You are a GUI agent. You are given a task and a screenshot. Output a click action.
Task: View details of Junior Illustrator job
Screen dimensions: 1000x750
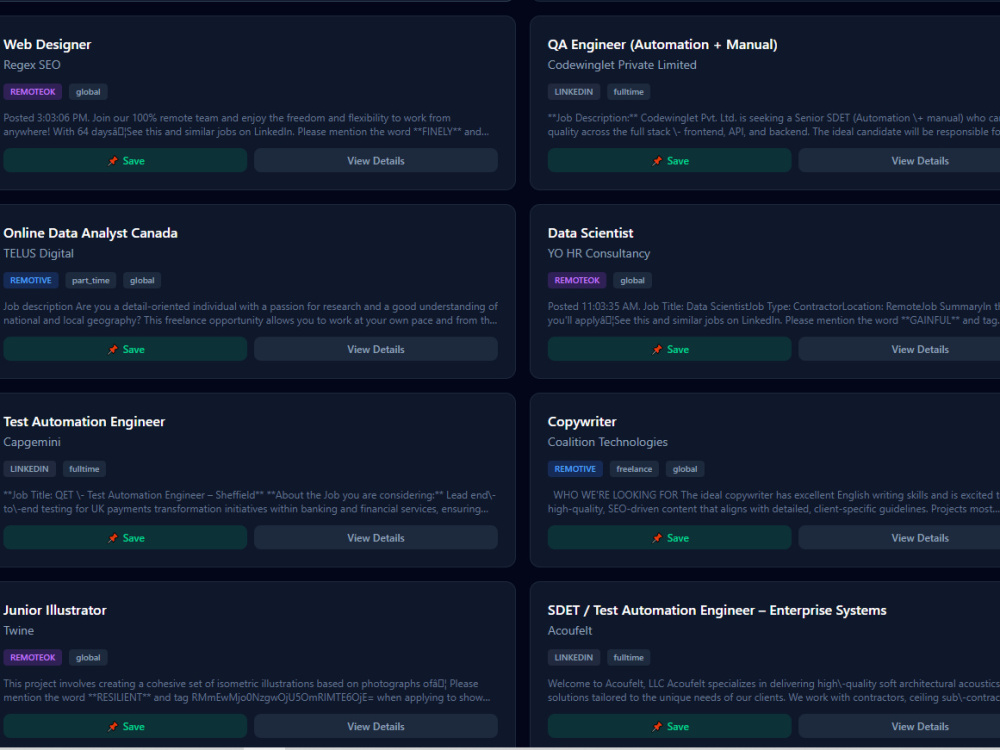click(376, 726)
